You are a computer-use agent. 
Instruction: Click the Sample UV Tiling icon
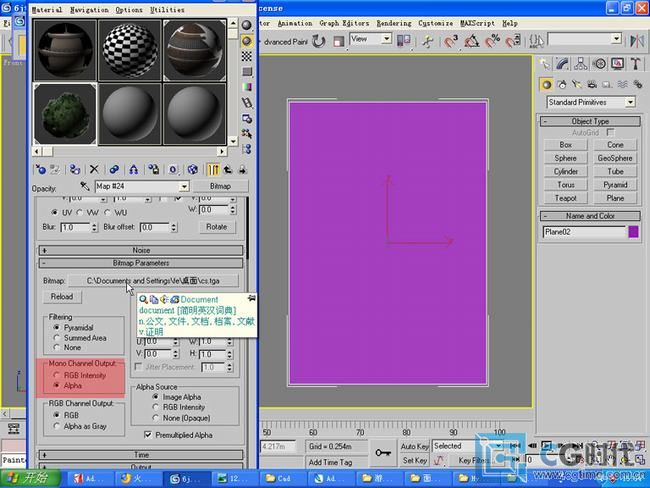point(247,71)
